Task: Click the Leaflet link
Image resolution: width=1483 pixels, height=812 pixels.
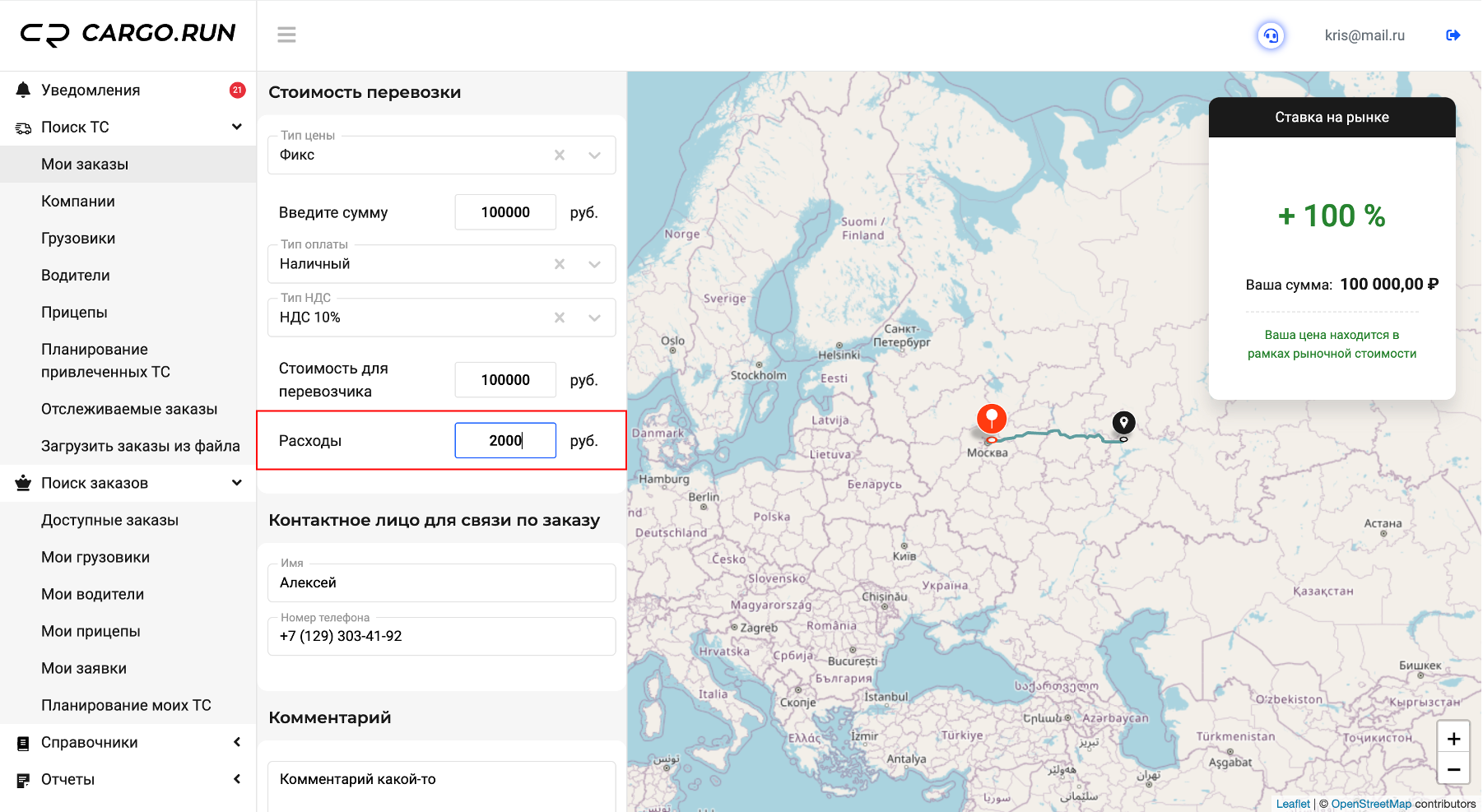Action: tap(1293, 804)
